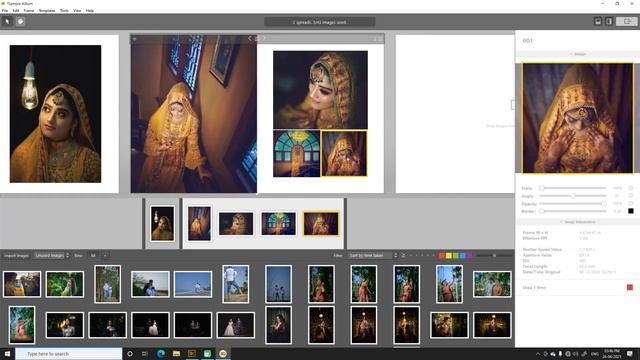Launch Microsoft Edge from taskbar
Viewport: 640px width, 360px height.
(160, 354)
